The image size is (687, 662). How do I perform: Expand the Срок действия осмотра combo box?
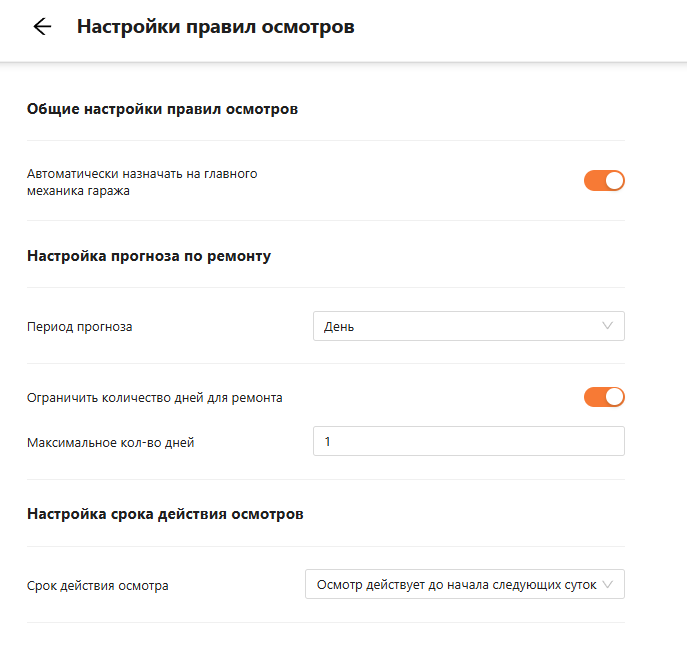point(464,584)
